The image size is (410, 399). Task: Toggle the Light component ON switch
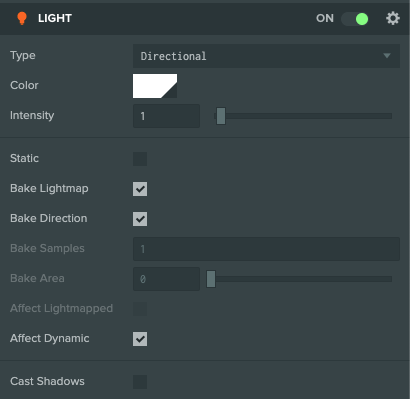(x=355, y=19)
